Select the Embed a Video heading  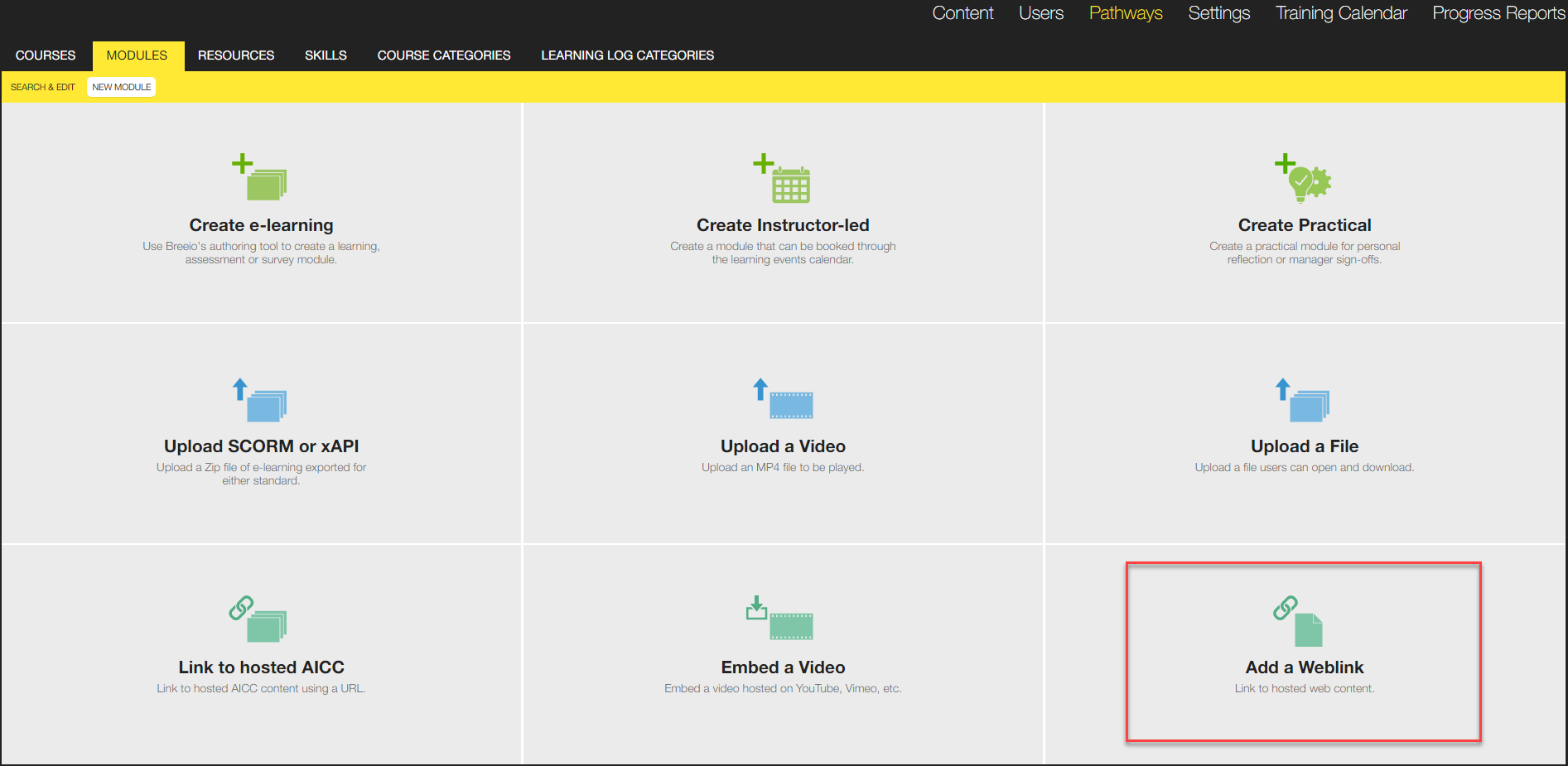(783, 667)
